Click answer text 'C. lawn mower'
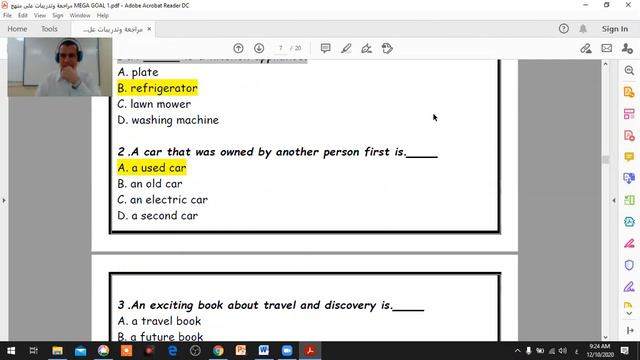The width and height of the screenshot is (640, 360). (x=154, y=104)
